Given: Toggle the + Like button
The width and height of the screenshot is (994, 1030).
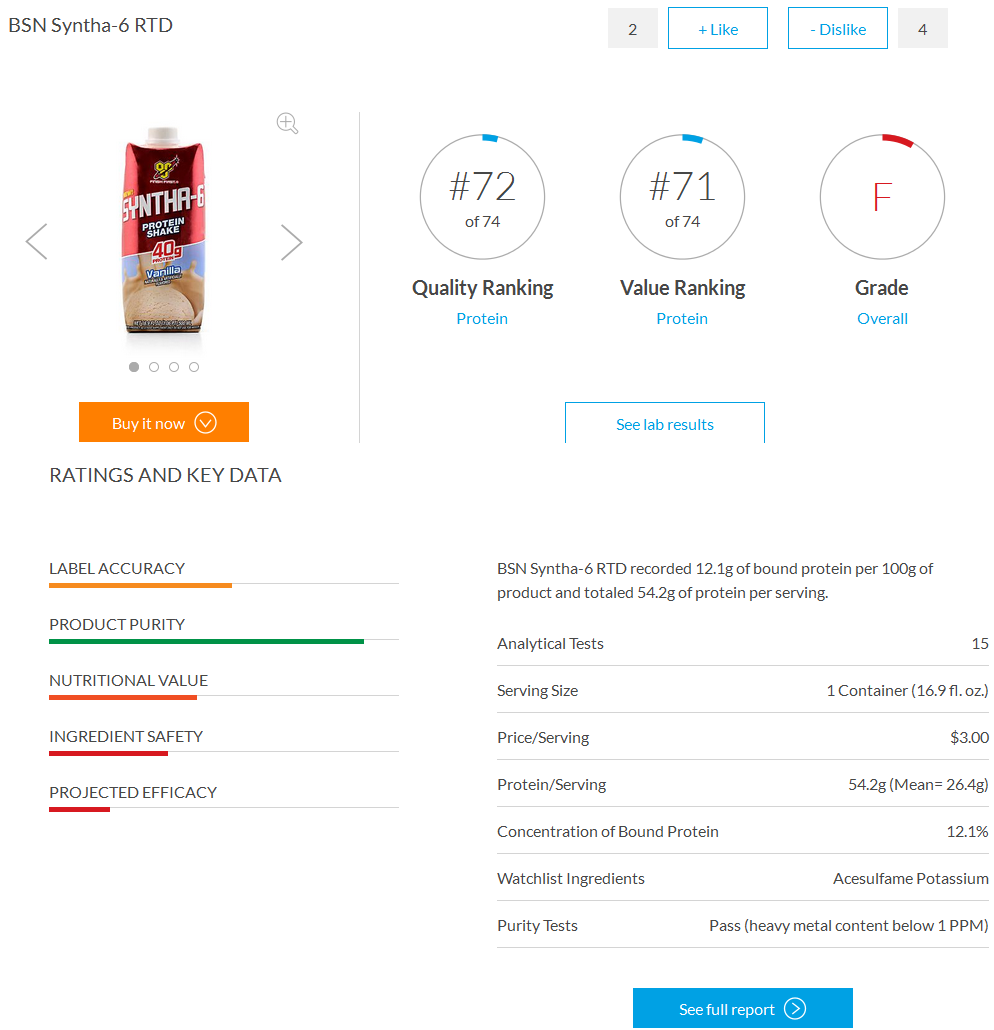Looking at the screenshot, I should (717, 28).
